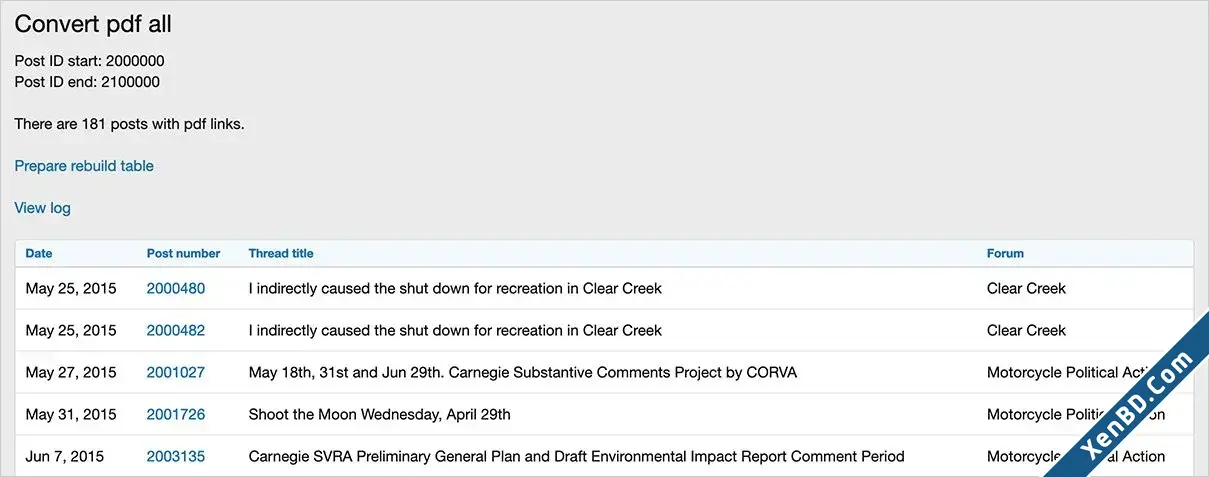Screen dimensions: 1209x477
Task: Open post number 2001027
Action: [176, 372]
